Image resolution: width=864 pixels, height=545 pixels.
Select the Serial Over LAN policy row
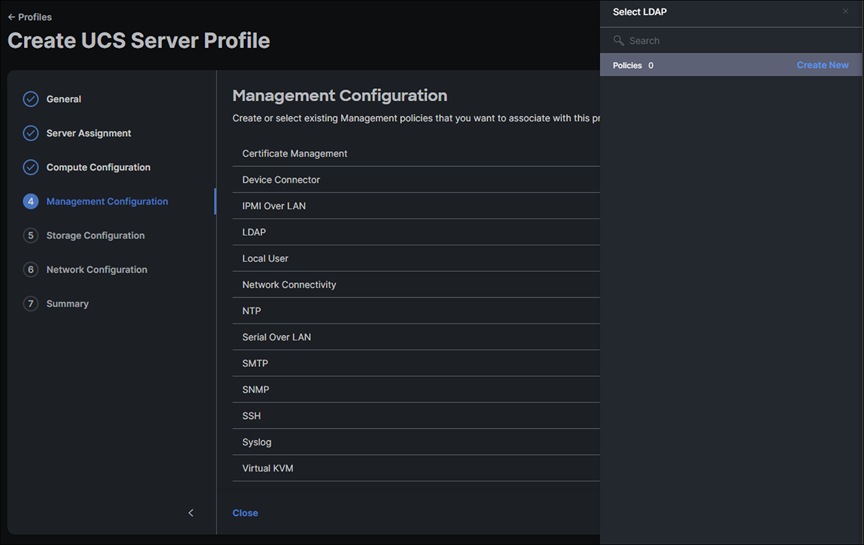click(x=416, y=337)
